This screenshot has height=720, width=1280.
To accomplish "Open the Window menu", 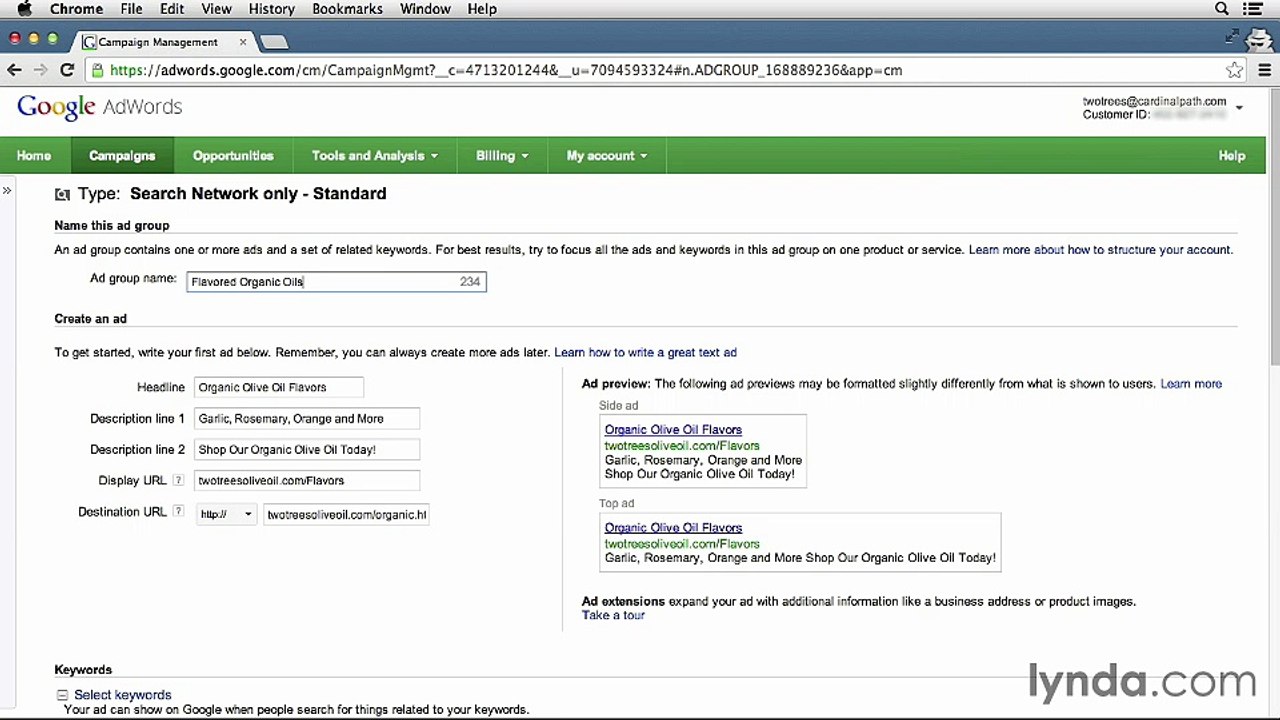I will coord(425,9).
